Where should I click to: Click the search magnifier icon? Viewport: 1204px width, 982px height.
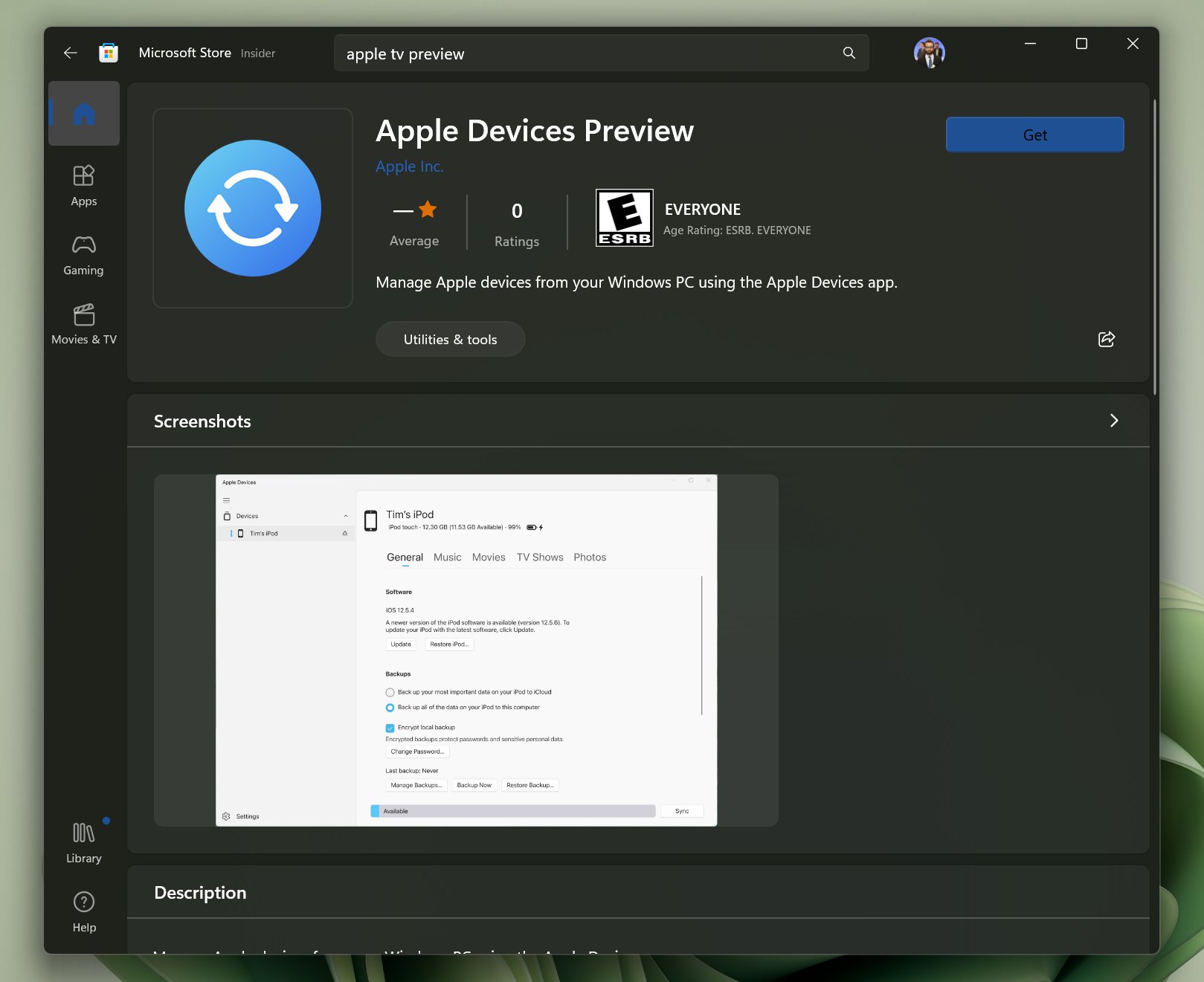click(849, 53)
